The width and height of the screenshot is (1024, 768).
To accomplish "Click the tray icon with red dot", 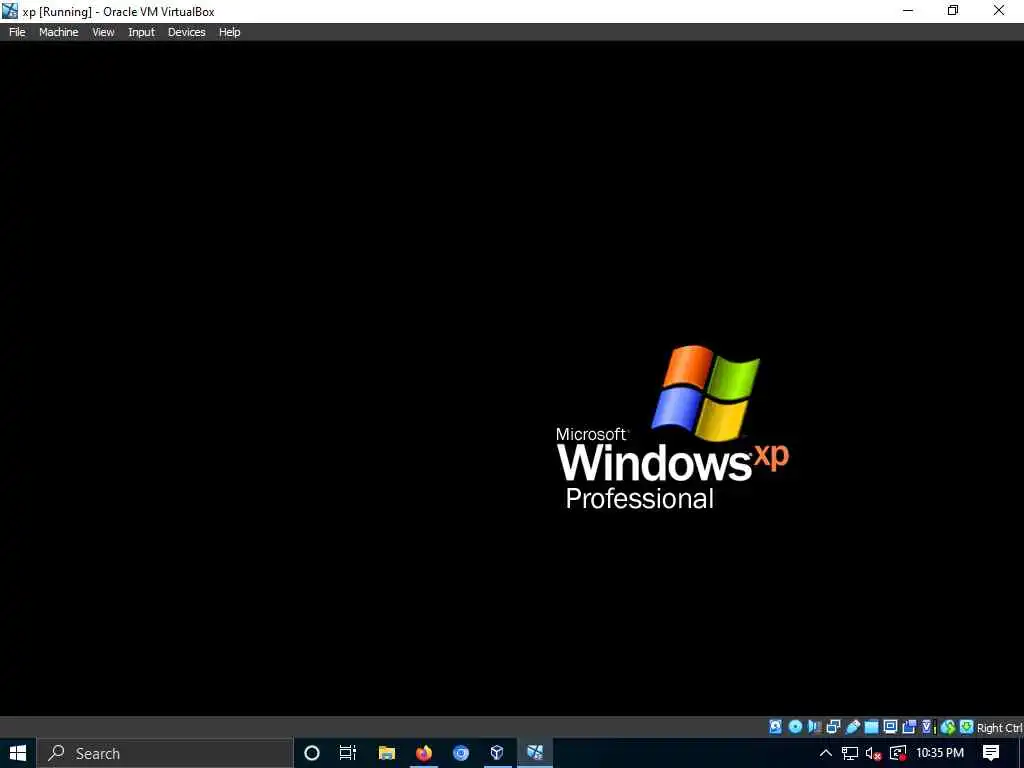I will pyautogui.click(x=898, y=753).
